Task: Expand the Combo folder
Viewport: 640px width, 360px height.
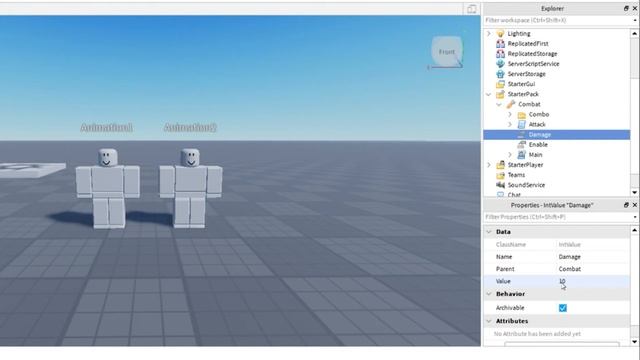Action: [510, 115]
